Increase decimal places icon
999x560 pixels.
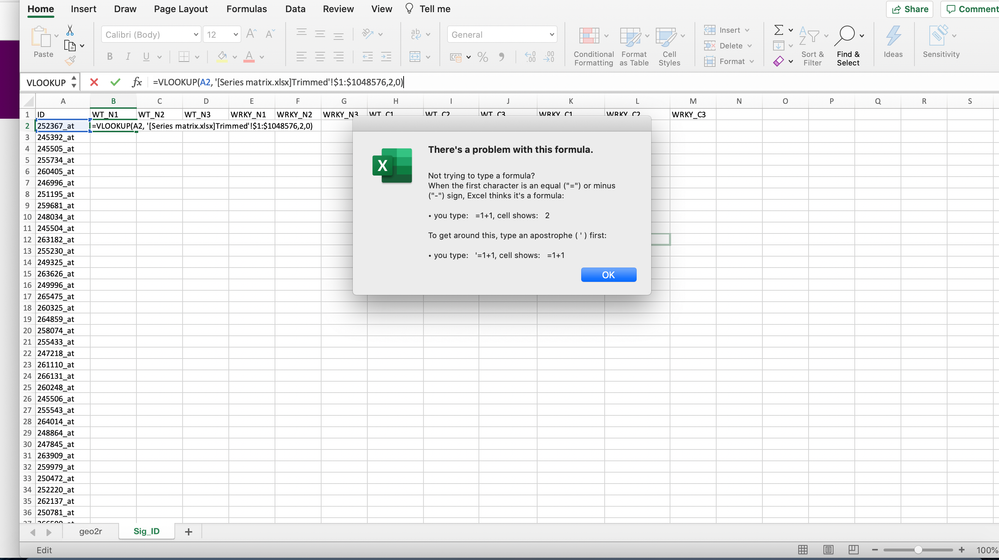tap(530, 57)
